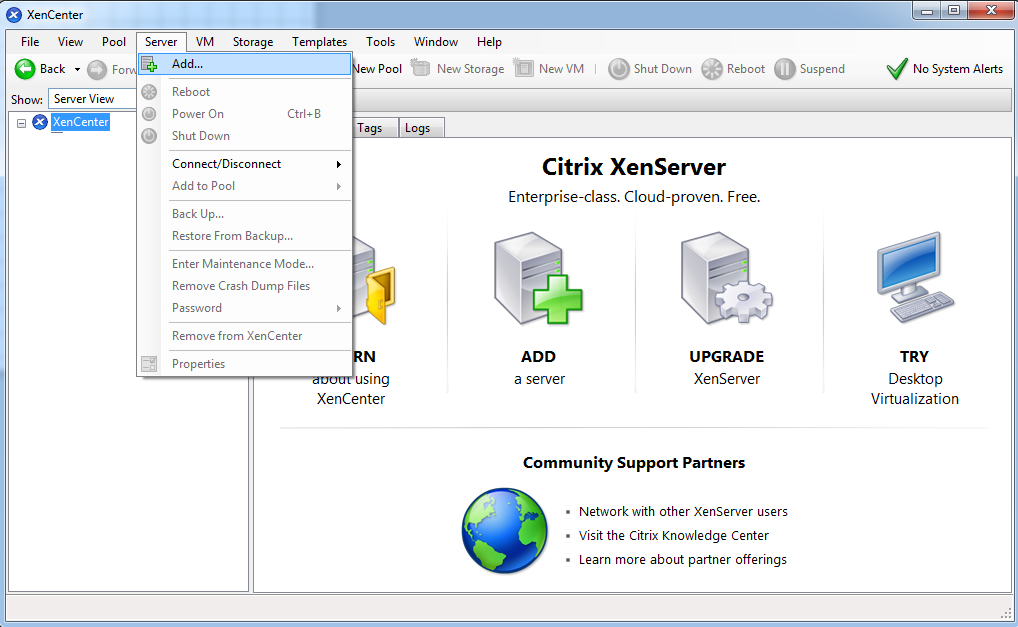Viewport: 1018px width, 627px height.
Task: Click the Try Desktop Virtualization computer icon
Action: pyautogui.click(x=914, y=281)
